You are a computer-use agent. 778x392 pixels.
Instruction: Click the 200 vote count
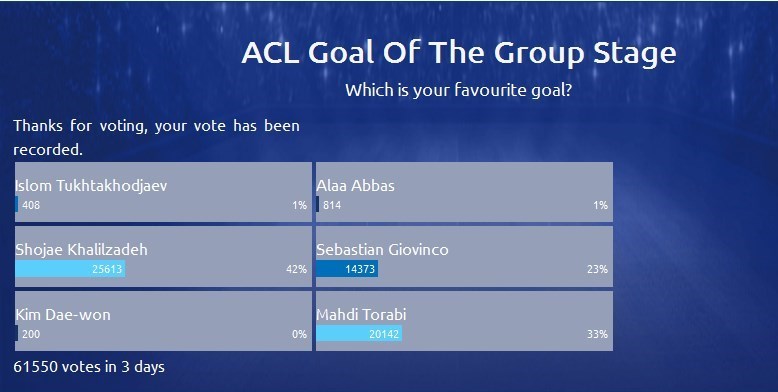(31, 334)
